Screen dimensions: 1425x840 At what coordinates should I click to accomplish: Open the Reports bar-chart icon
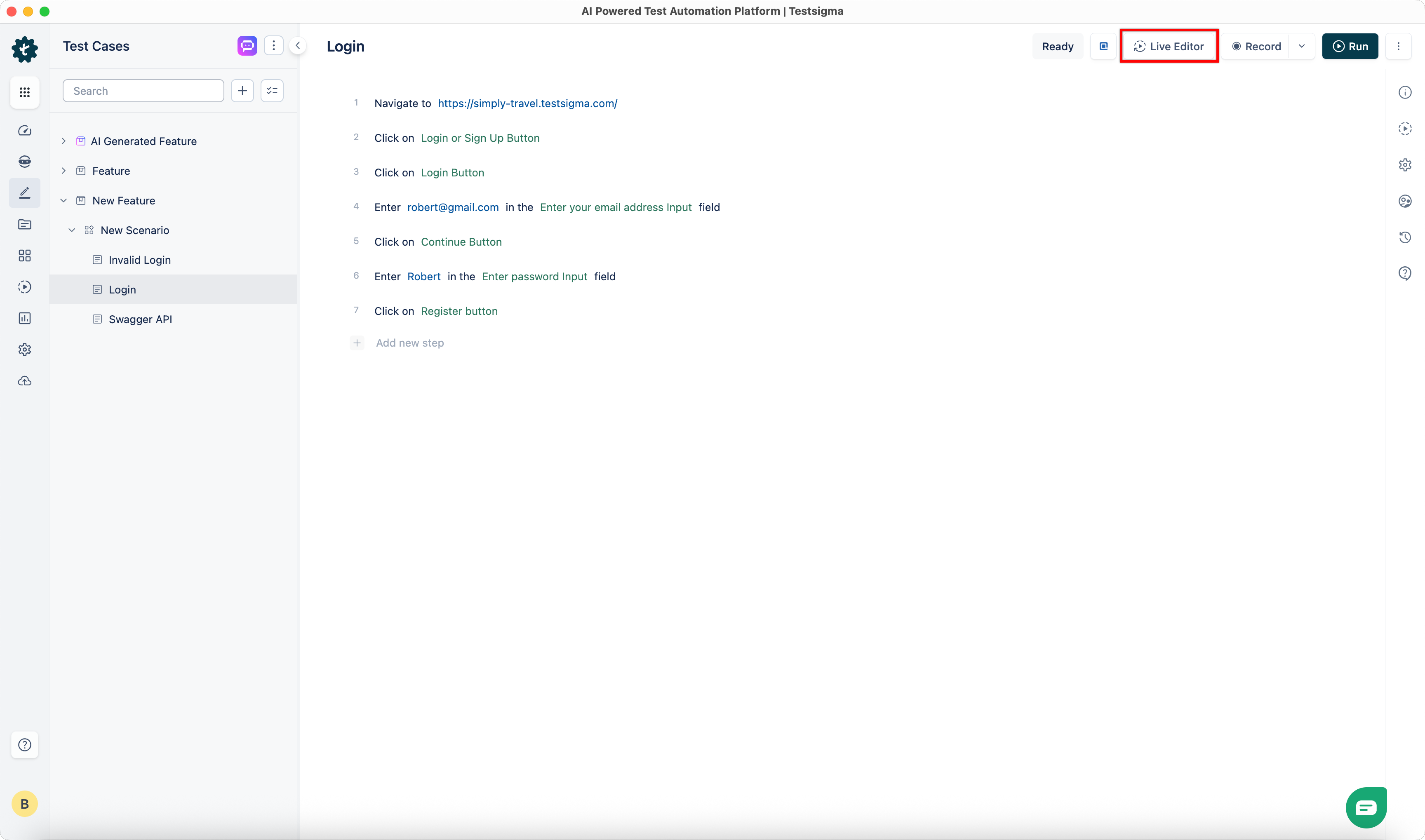pos(24,318)
